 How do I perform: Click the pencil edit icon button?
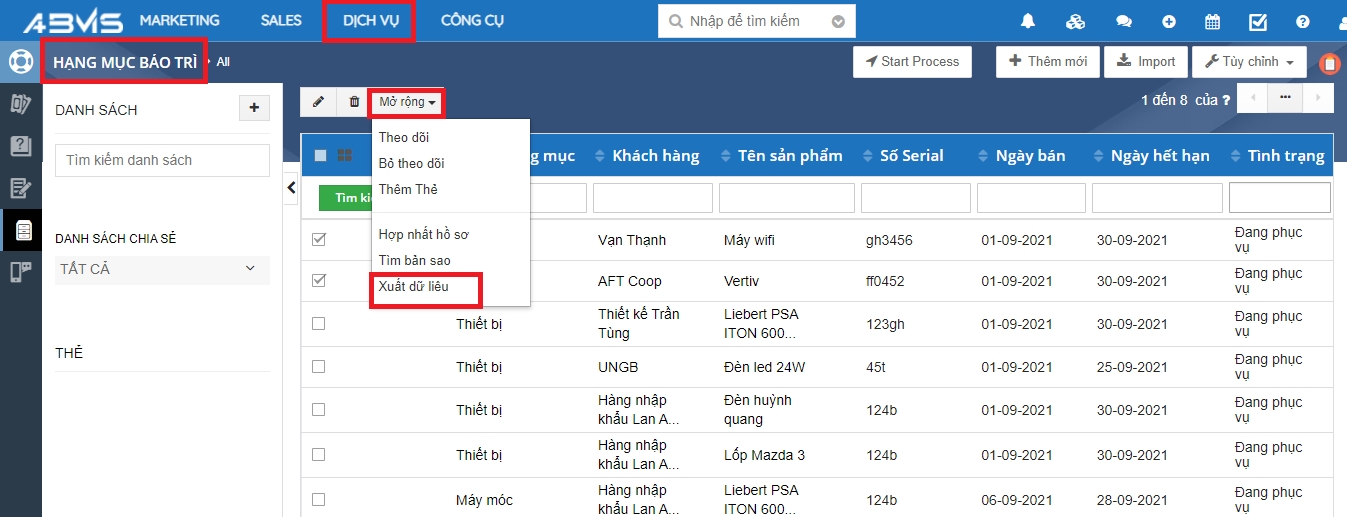318,102
